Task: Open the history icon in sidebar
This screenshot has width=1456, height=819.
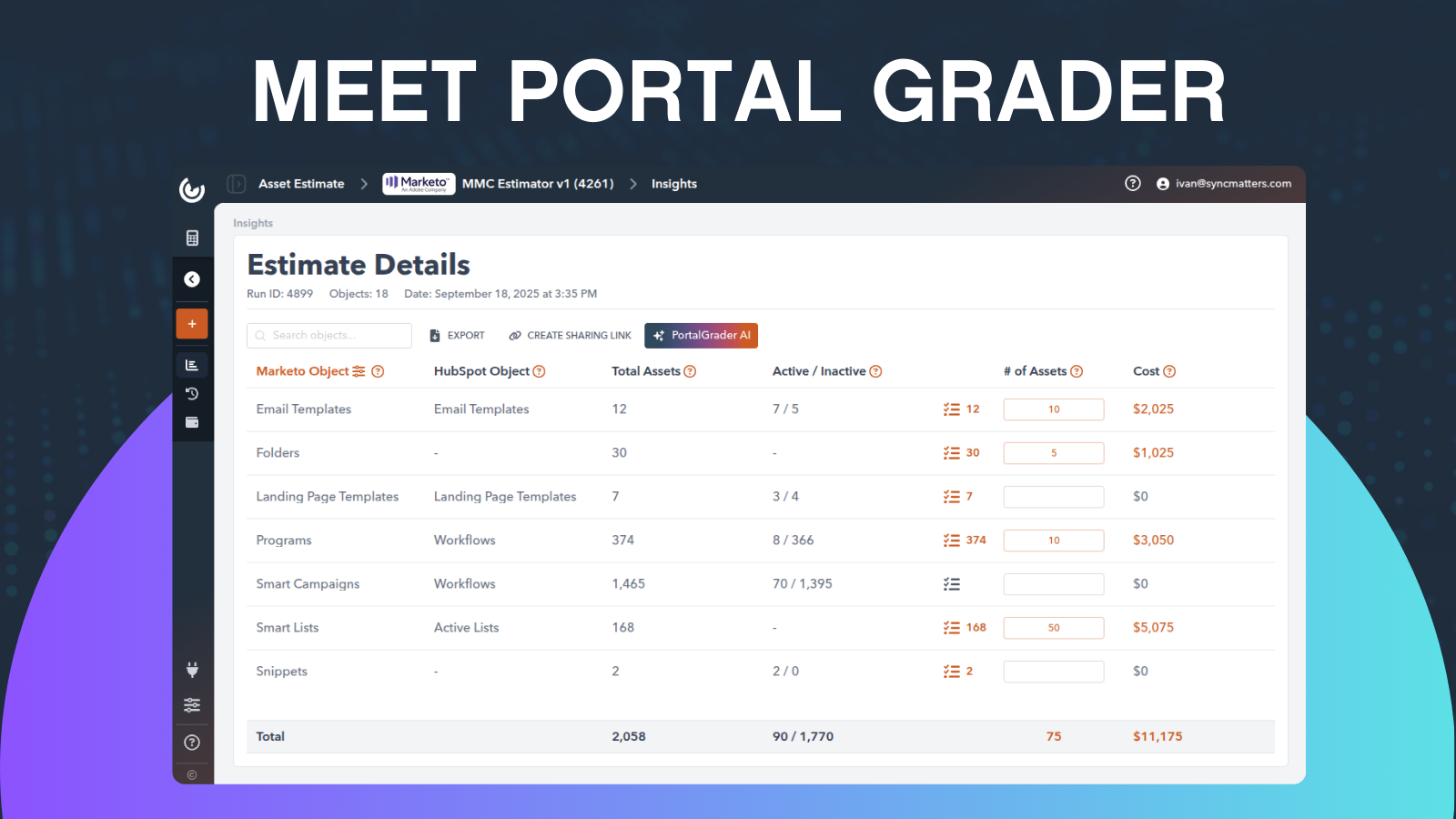Action: point(192,394)
